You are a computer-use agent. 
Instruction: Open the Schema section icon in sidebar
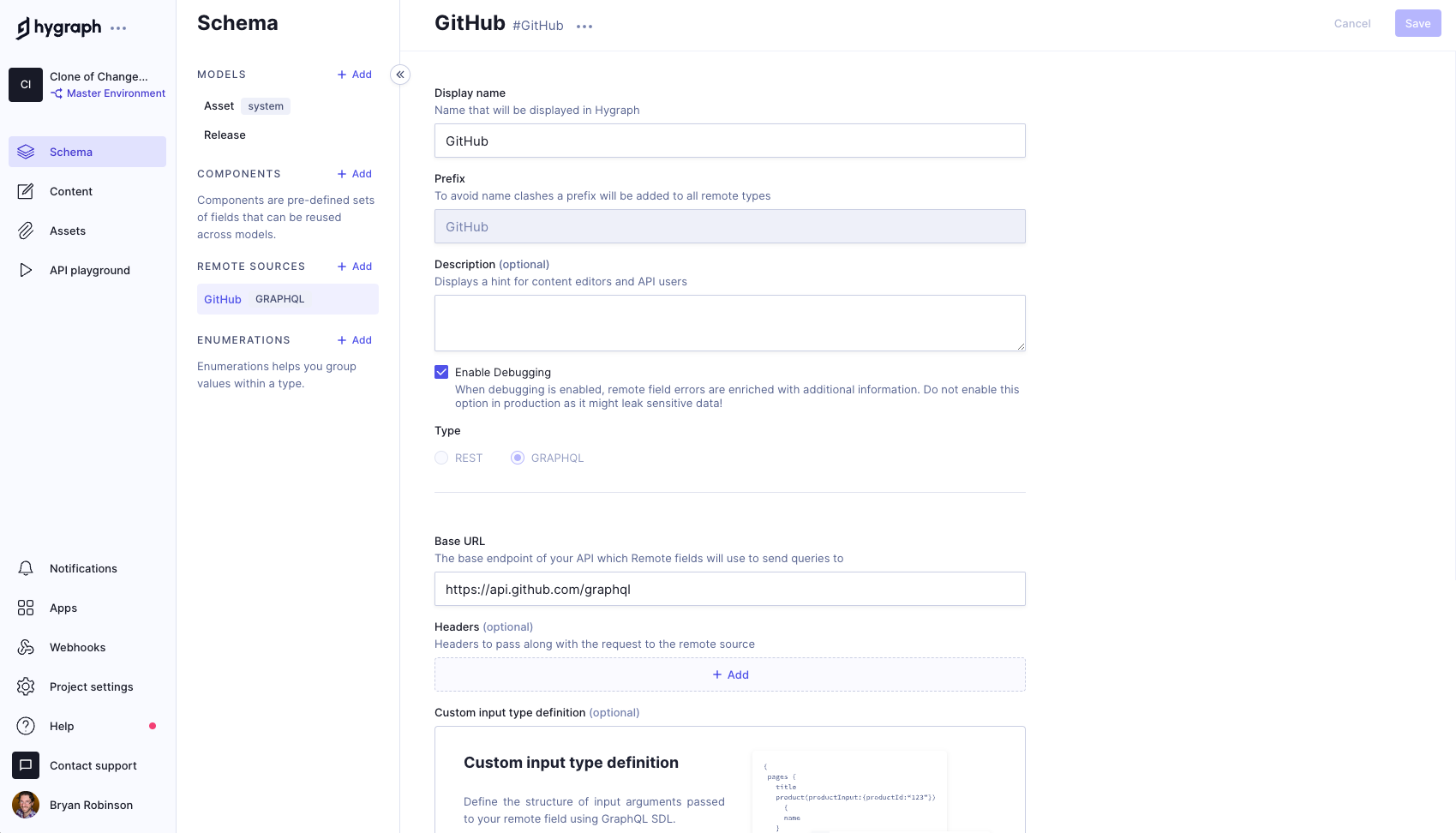pos(26,152)
